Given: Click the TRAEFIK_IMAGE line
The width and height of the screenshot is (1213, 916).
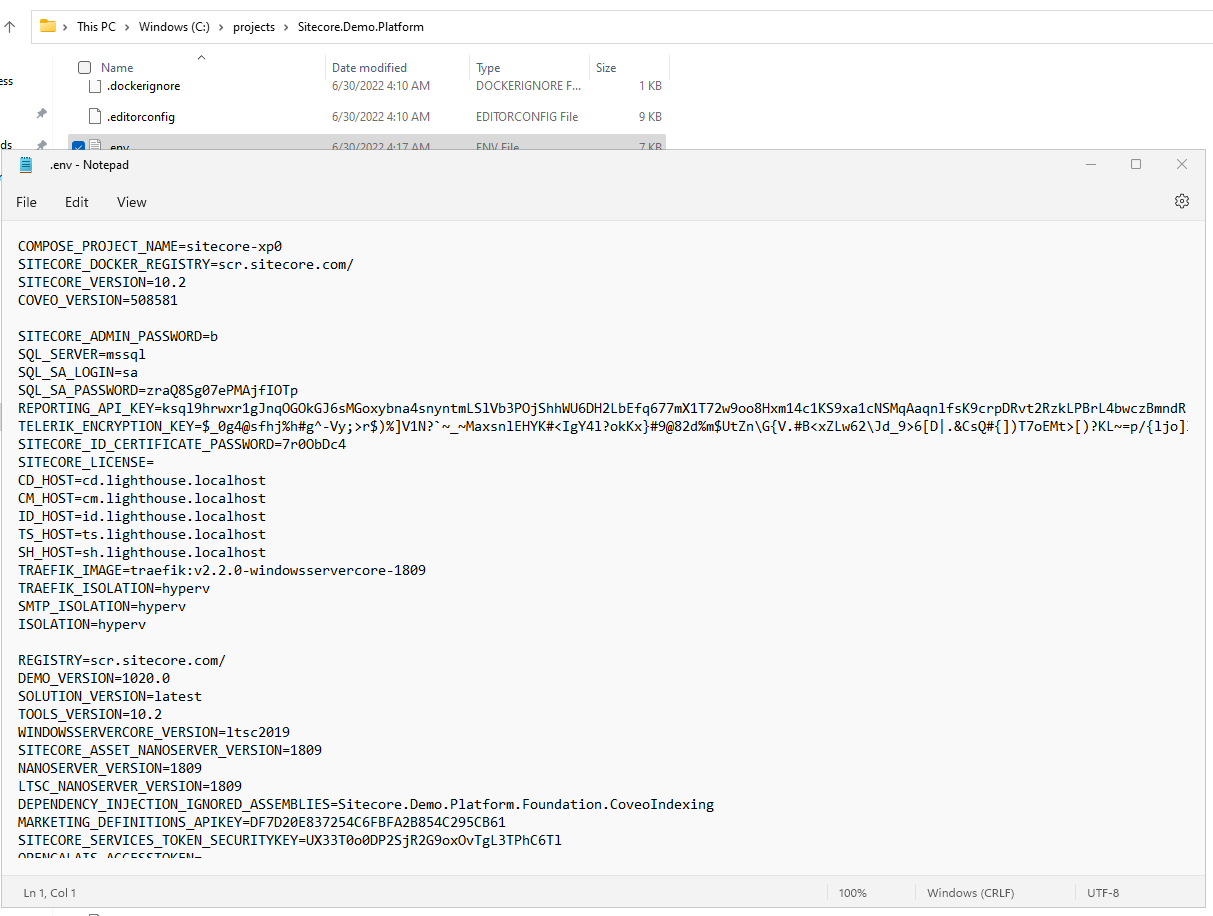Looking at the screenshot, I should (x=222, y=570).
